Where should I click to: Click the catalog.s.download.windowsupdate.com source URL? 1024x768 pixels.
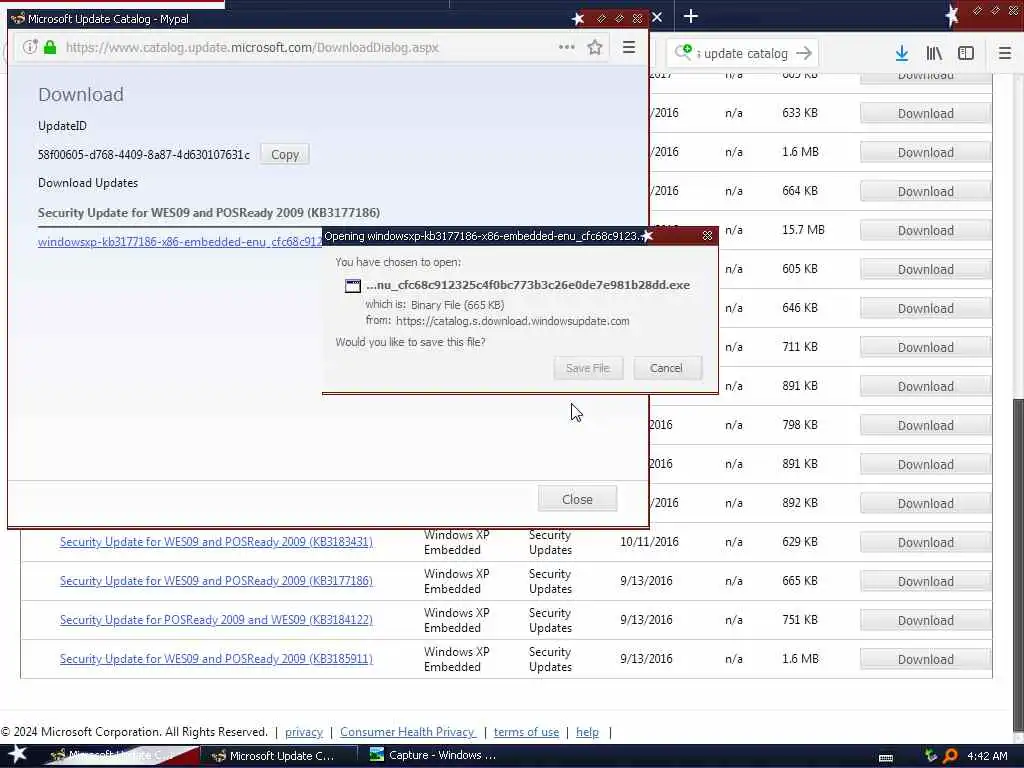(x=513, y=321)
